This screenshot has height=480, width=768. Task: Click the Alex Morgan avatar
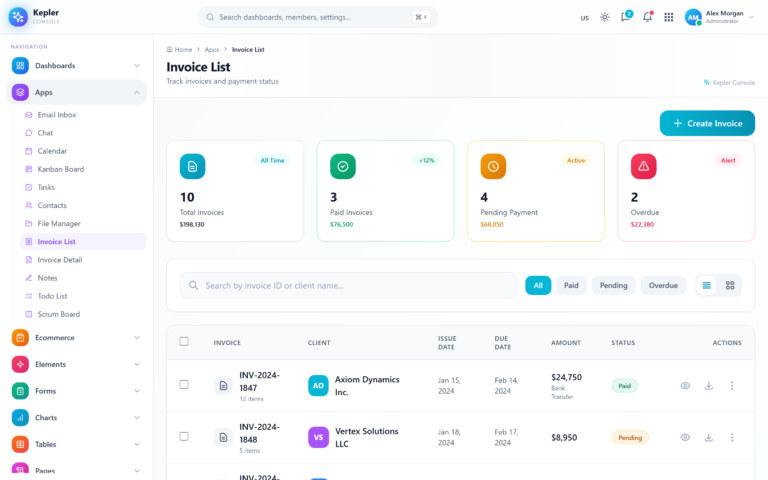point(693,17)
